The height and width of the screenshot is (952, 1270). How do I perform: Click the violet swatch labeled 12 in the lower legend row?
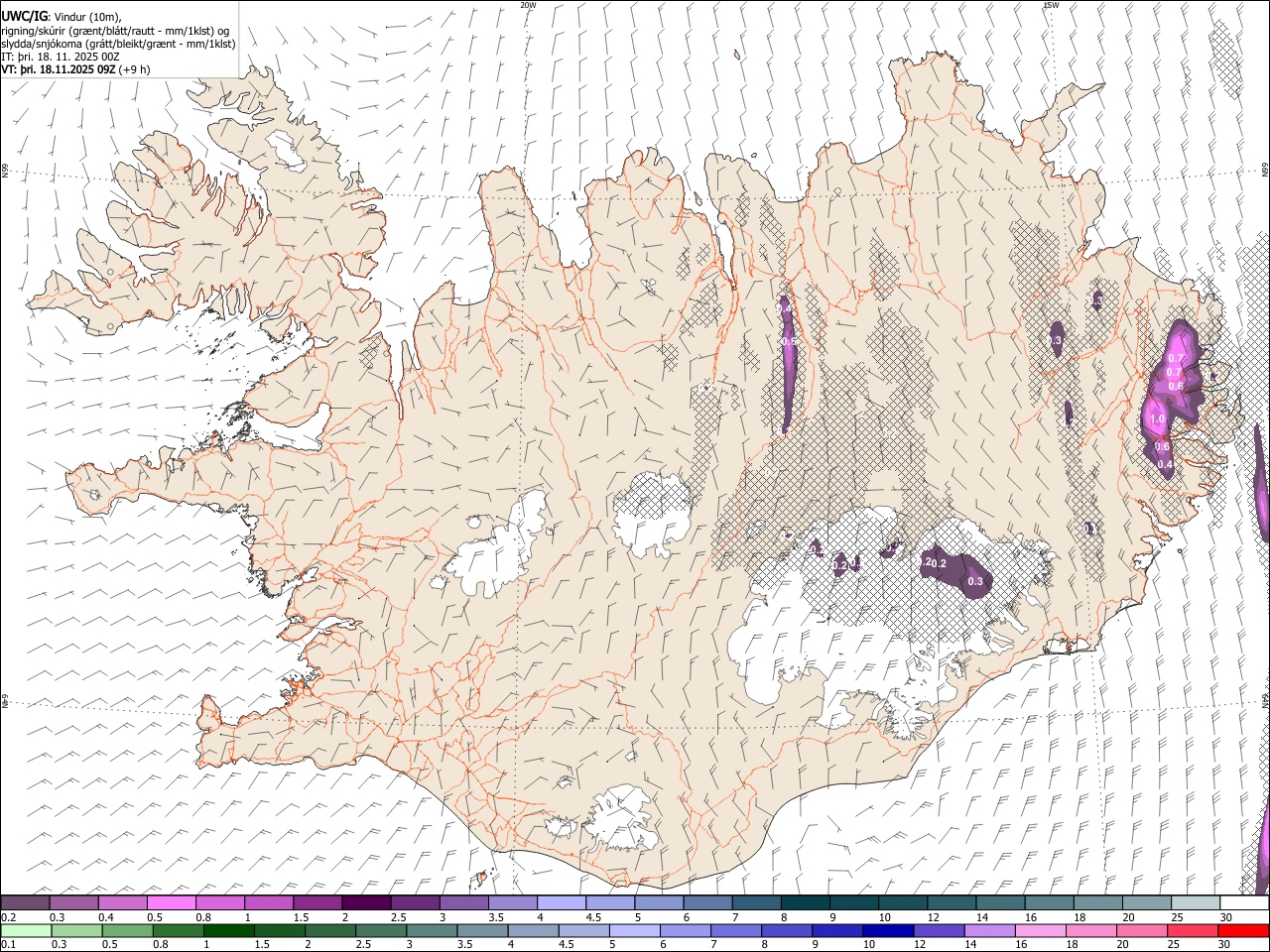(938, 930)
